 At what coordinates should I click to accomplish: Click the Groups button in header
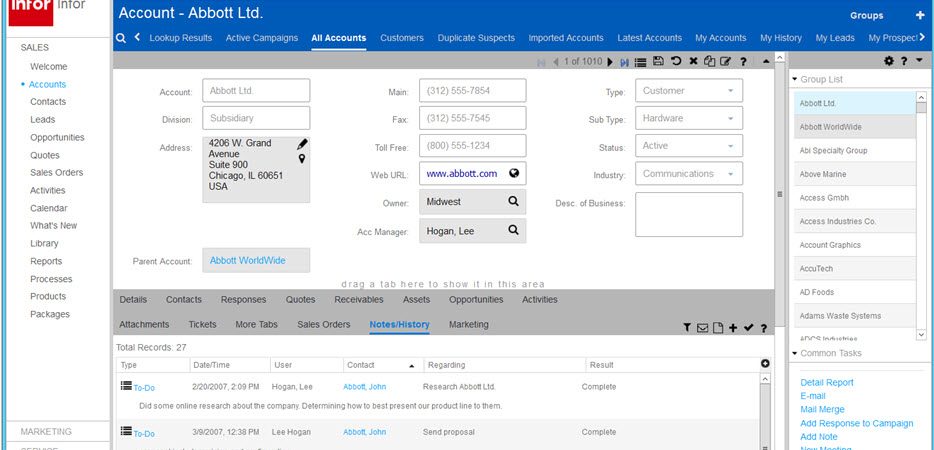tap(867, 15)
